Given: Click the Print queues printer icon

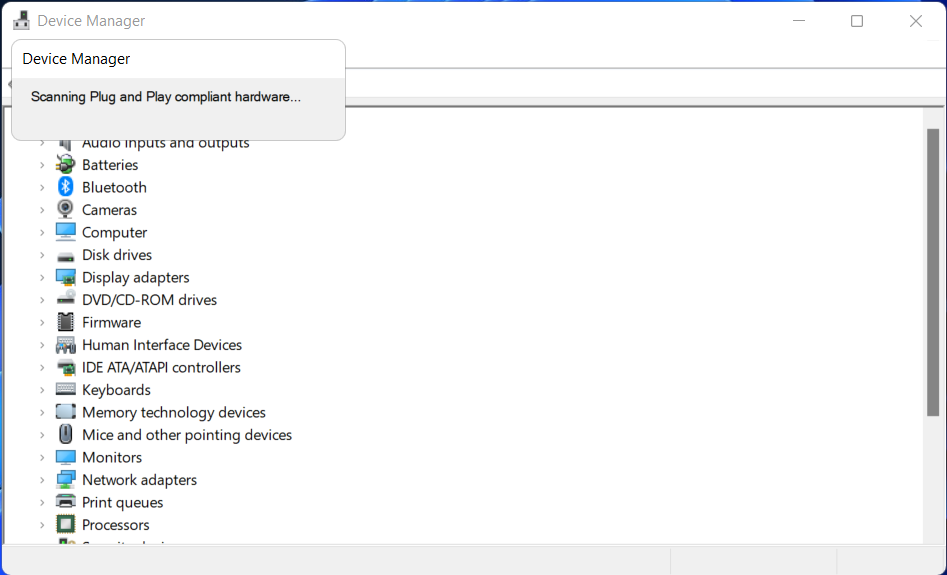Looking at the screenshot, I should point(66,502).
